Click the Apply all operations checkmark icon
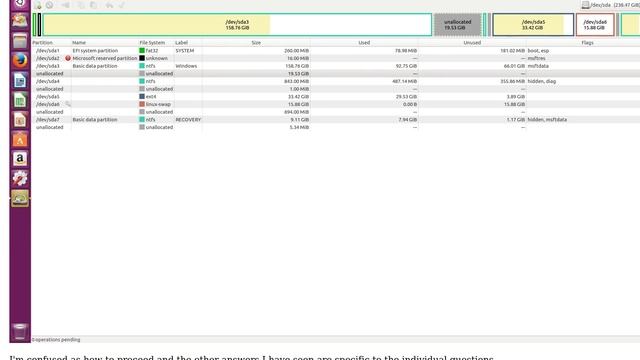 121,5
